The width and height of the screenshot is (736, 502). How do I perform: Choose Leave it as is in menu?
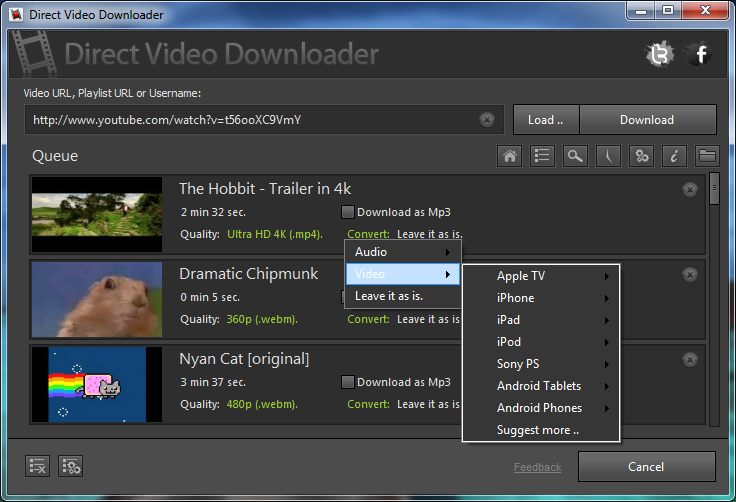(403, 296)
